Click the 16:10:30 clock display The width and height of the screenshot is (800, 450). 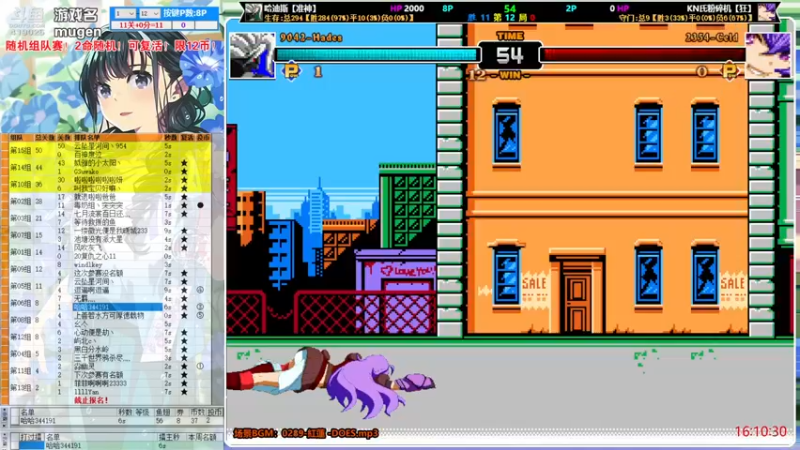(761, 432)
